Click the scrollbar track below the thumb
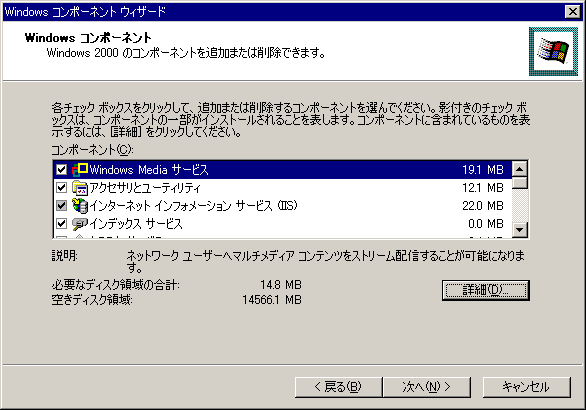This screenshot has height=410, width=586. (519, 205)
